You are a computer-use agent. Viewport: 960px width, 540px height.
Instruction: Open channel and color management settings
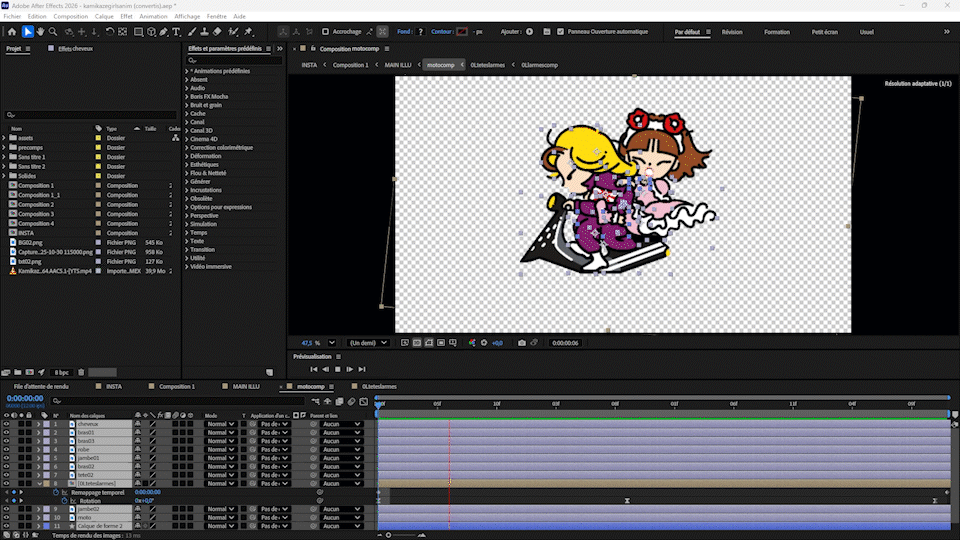point(472,343)
